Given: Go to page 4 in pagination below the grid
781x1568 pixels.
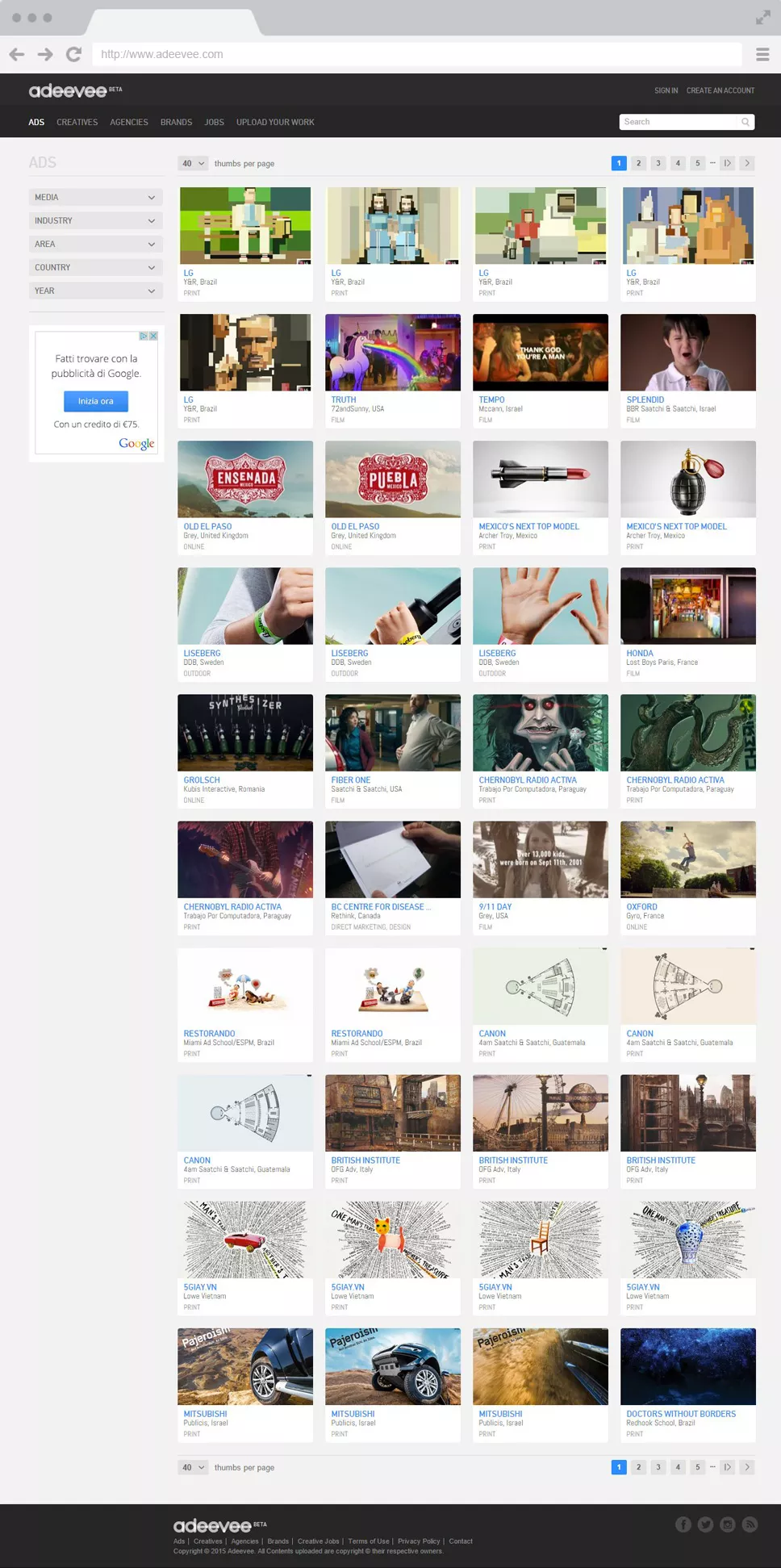Looking at the screenshot, I should click(678, 1467).
